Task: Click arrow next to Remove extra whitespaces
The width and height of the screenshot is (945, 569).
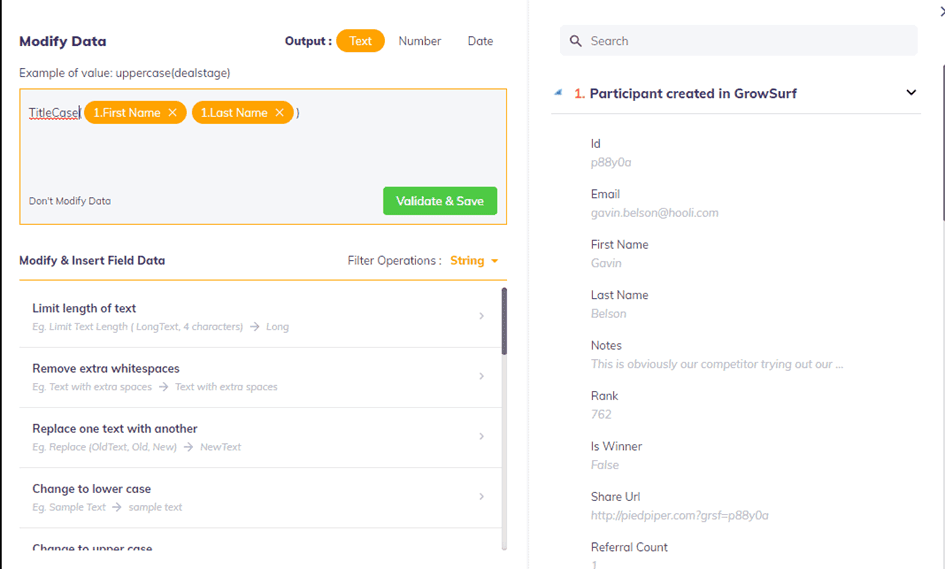Action: tap(481, 376)
